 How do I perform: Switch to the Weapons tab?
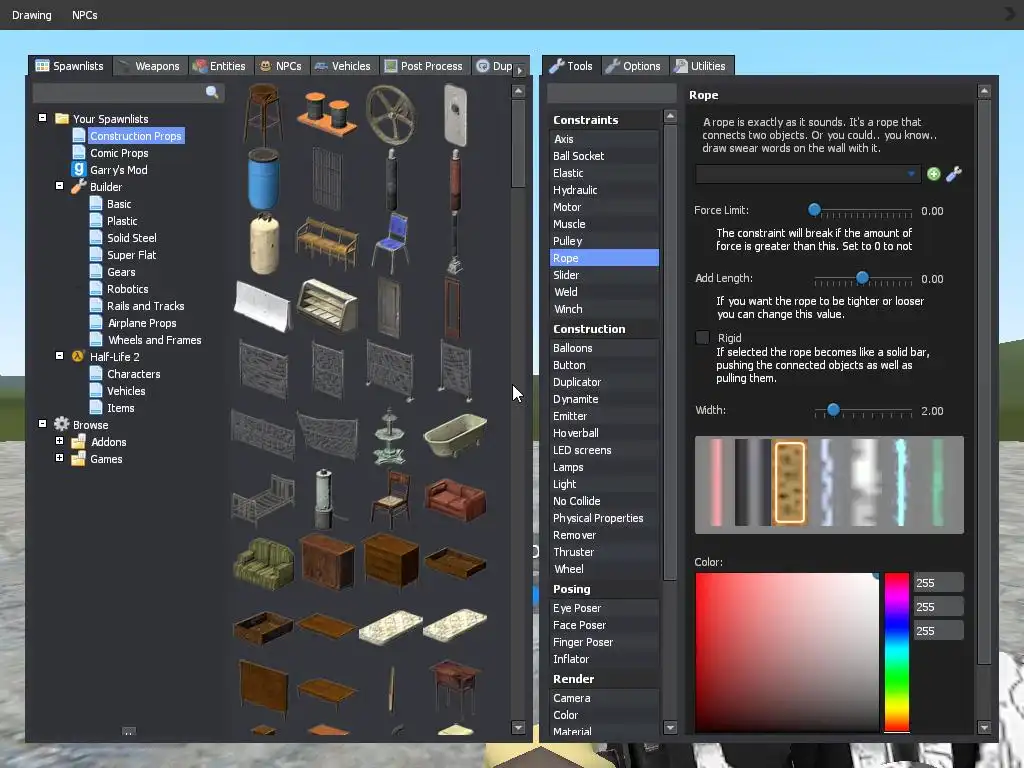[151, 66]
